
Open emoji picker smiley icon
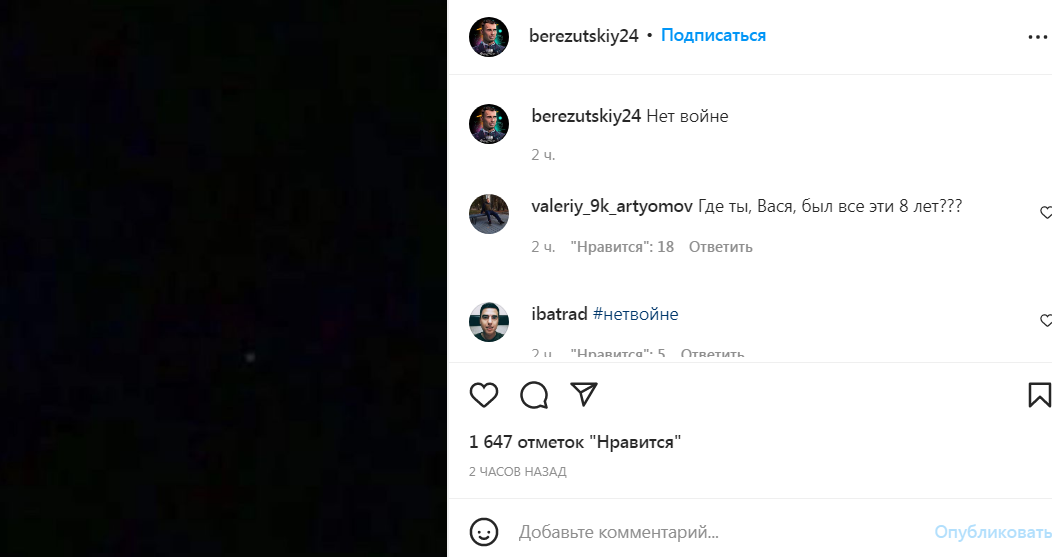click(484, 532)
